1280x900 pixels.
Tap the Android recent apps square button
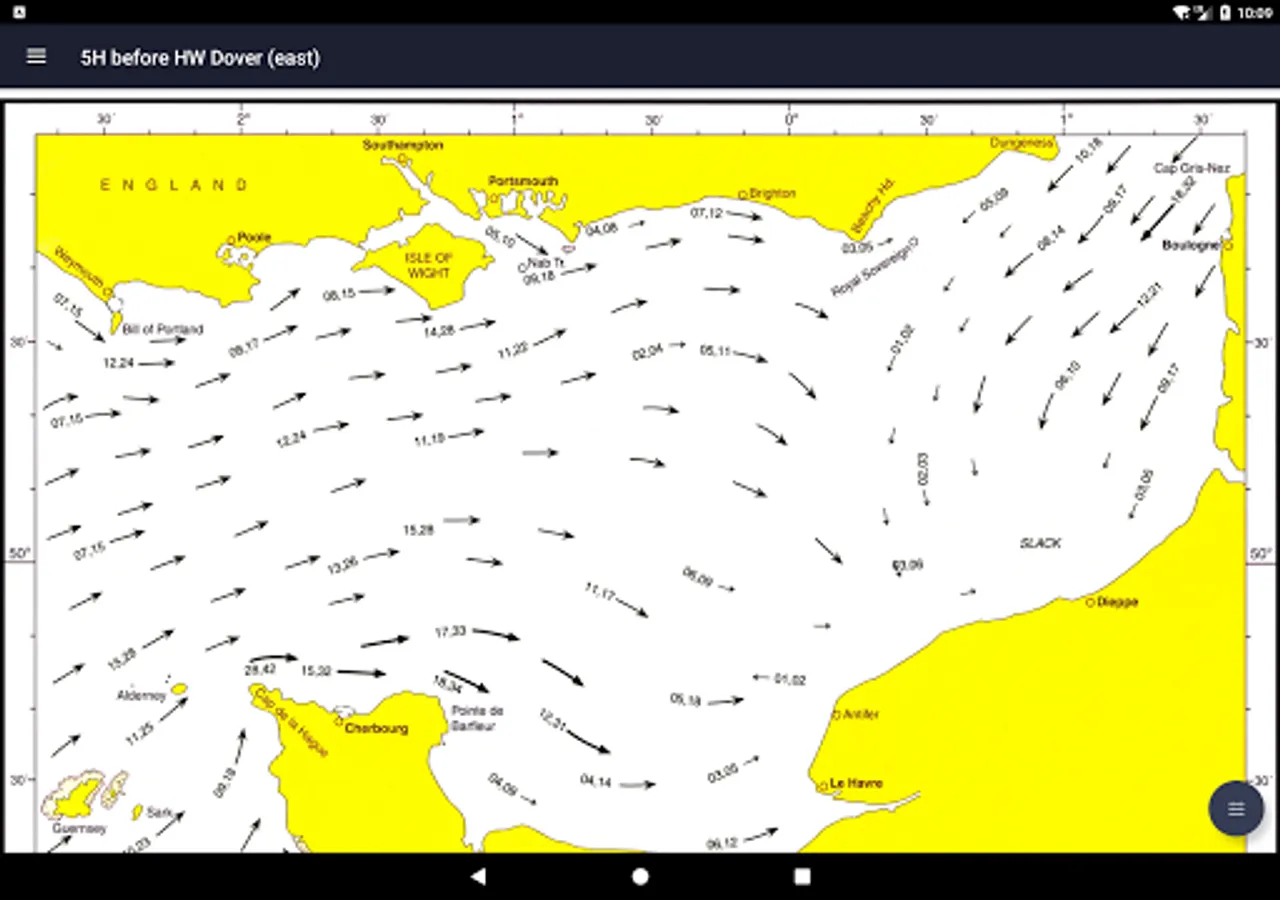[802, 876]
